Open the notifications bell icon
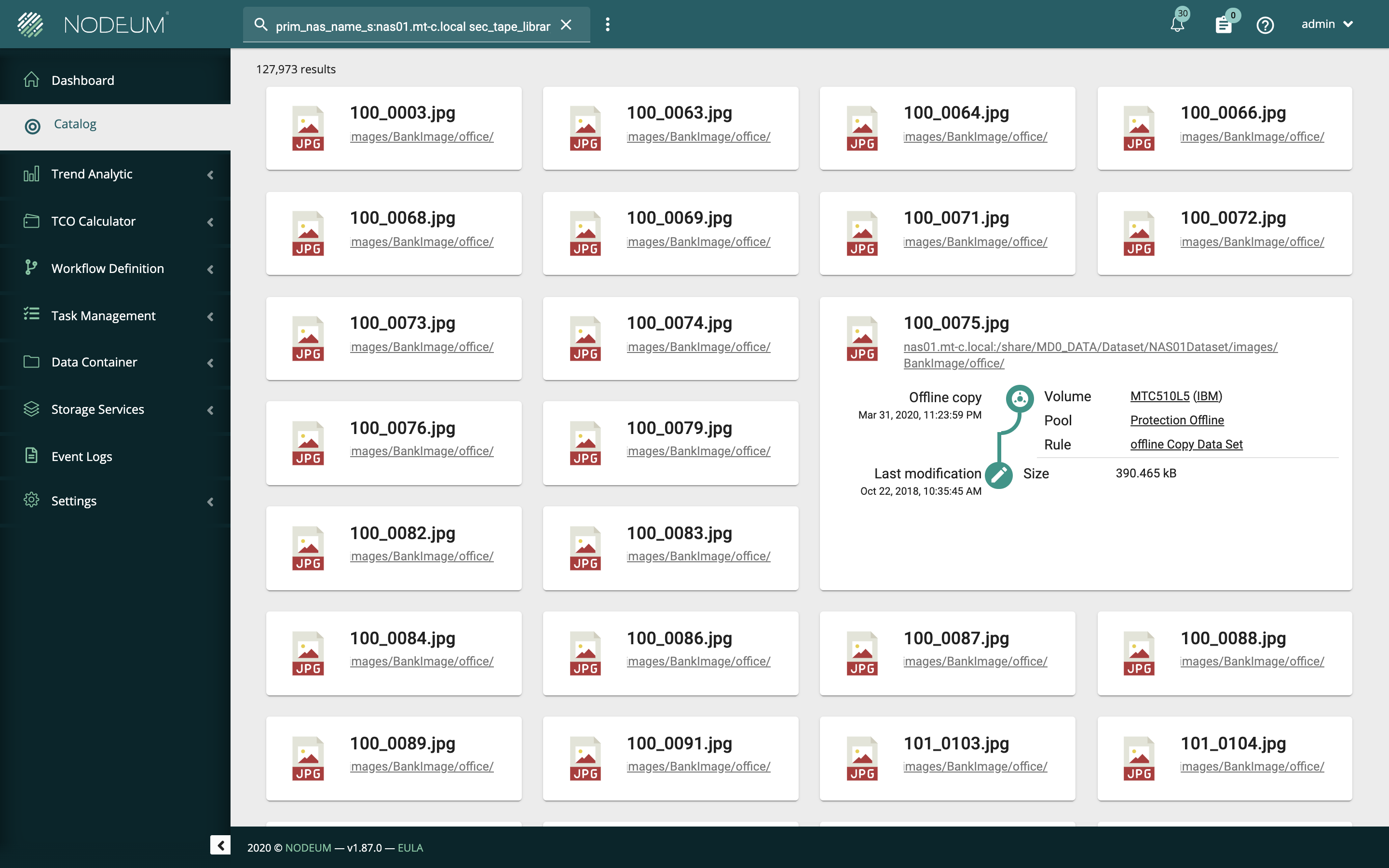Screen dimensions: 1389x868 [1177, 25]
